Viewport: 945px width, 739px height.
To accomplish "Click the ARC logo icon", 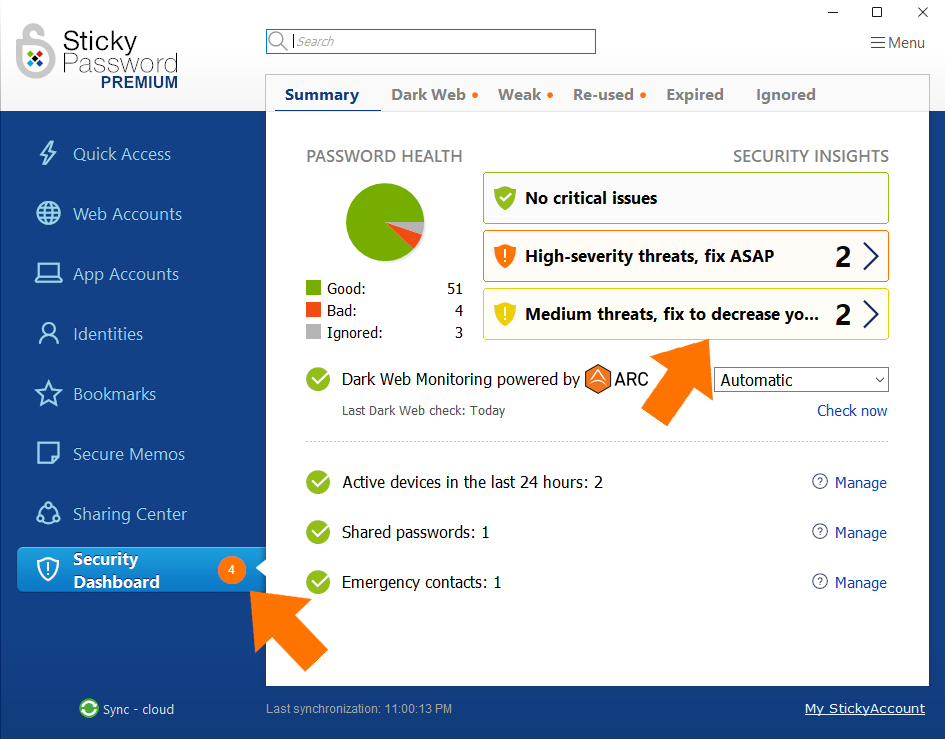I will pyautogui.click(x=598, y=379).
